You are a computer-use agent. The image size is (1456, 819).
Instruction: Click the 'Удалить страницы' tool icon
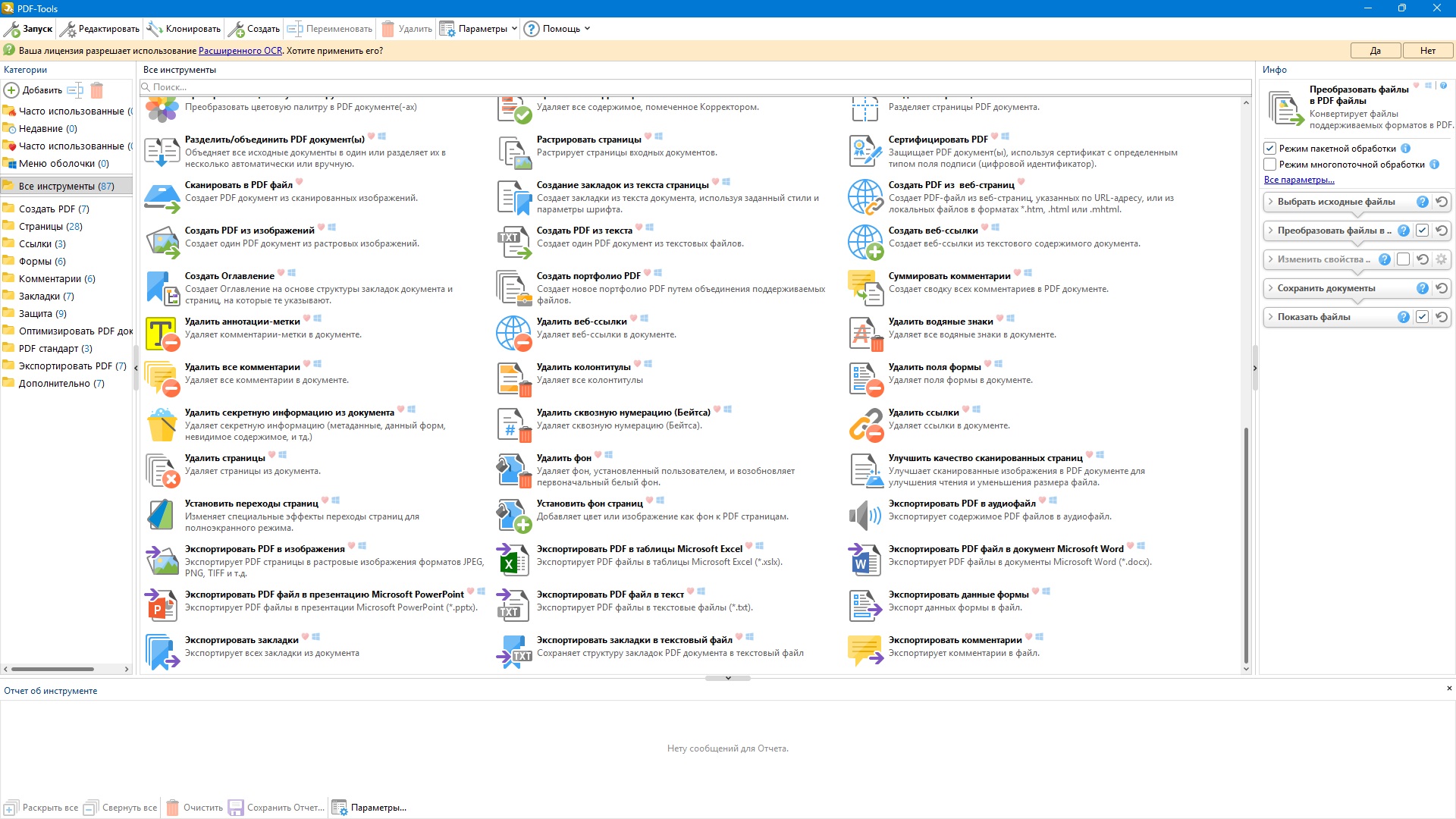click(161, 470)
